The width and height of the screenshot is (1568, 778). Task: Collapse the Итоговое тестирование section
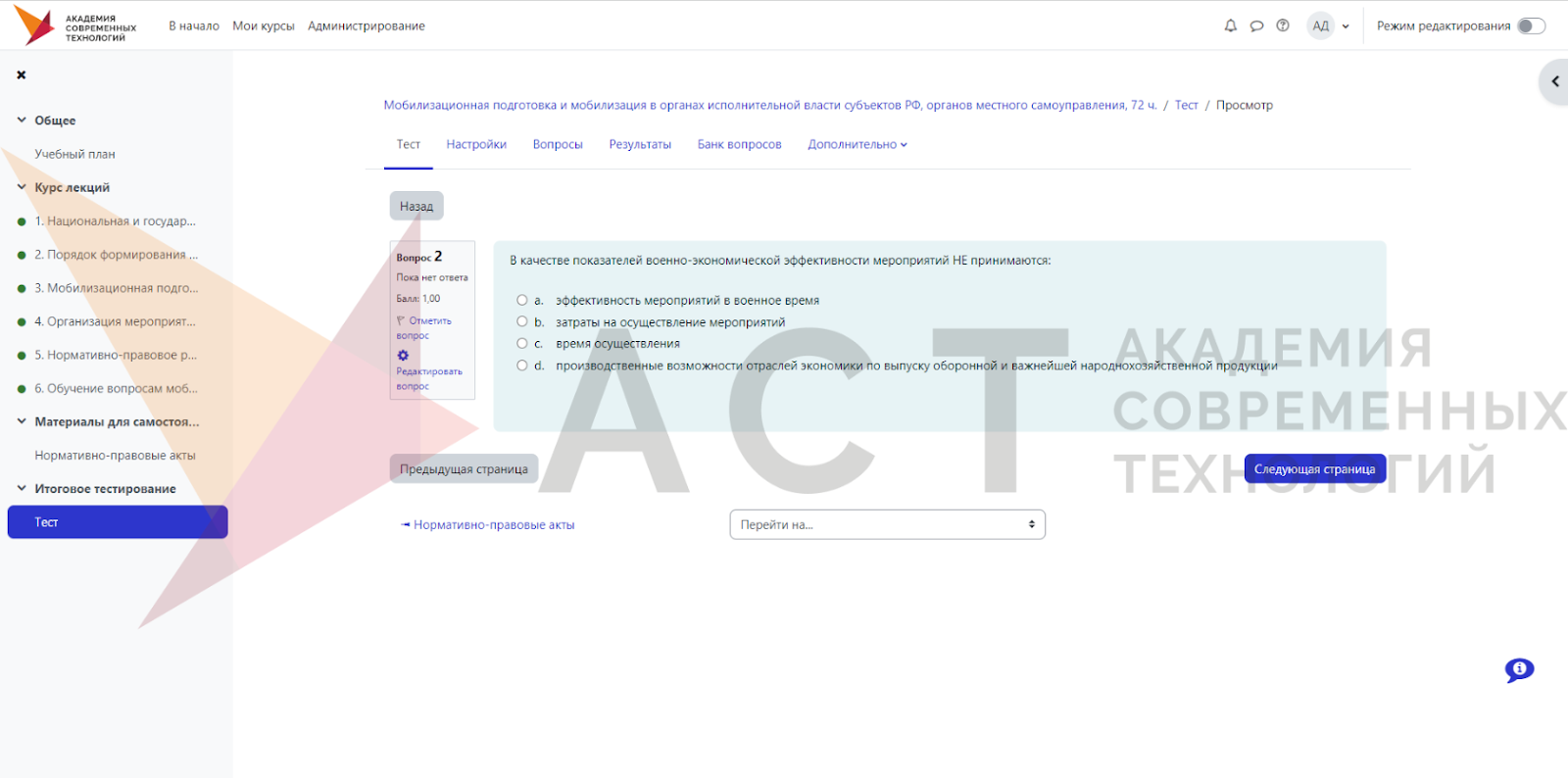click(x=22, y=488)
